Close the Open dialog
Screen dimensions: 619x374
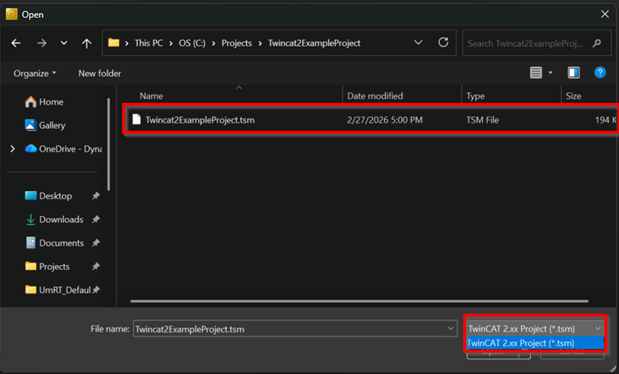pos(604,15)
